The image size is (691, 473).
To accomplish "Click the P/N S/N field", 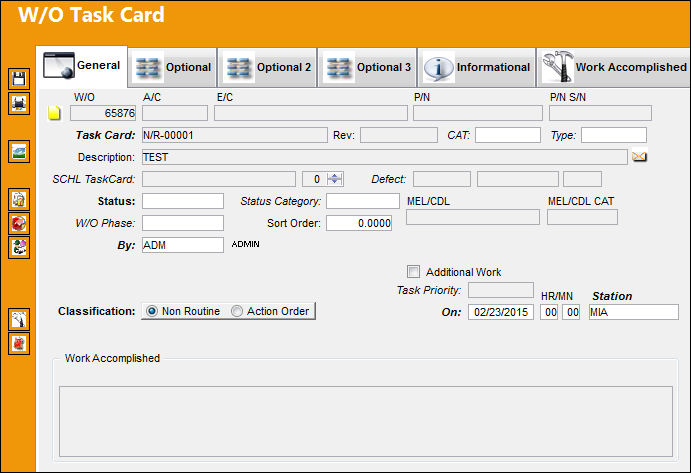I will coord(600,113).
